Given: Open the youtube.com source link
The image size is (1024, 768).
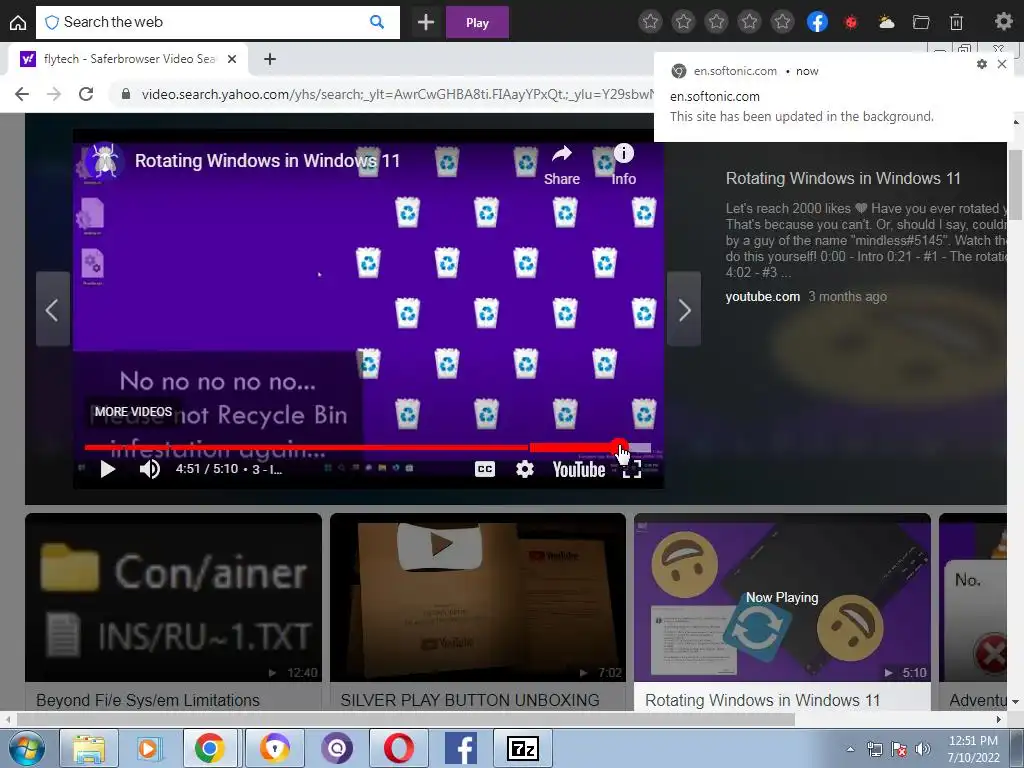Looking at the screenshot, I should point(762,296).
